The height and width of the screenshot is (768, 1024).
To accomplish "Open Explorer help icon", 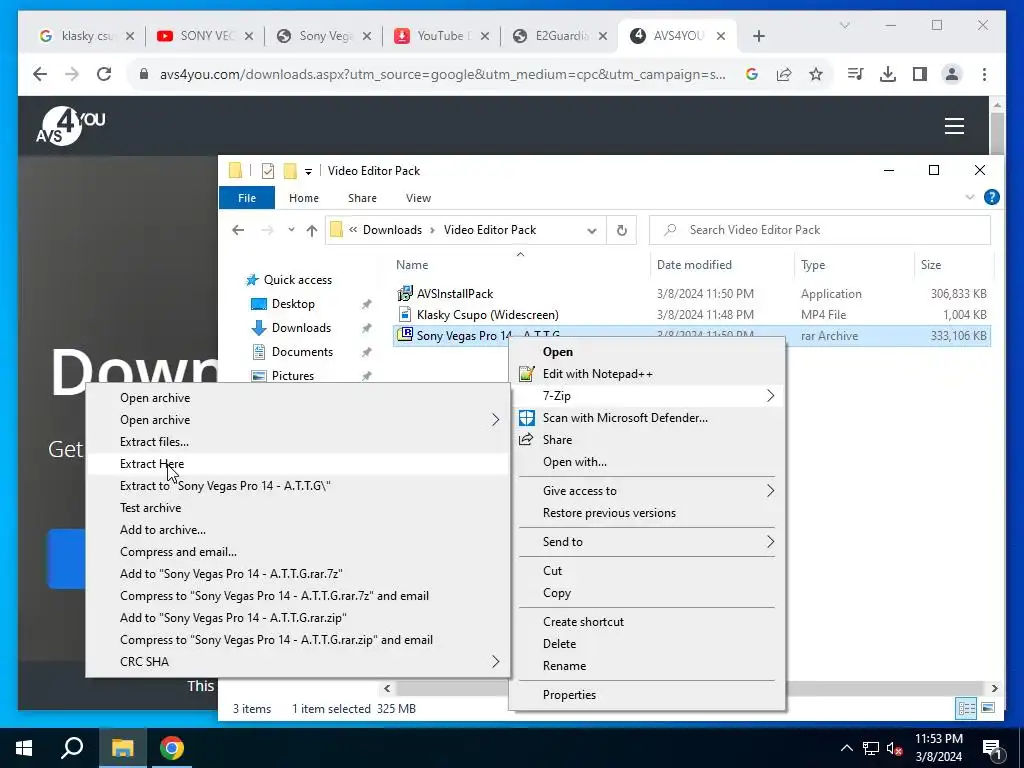I will pos(991,197).
